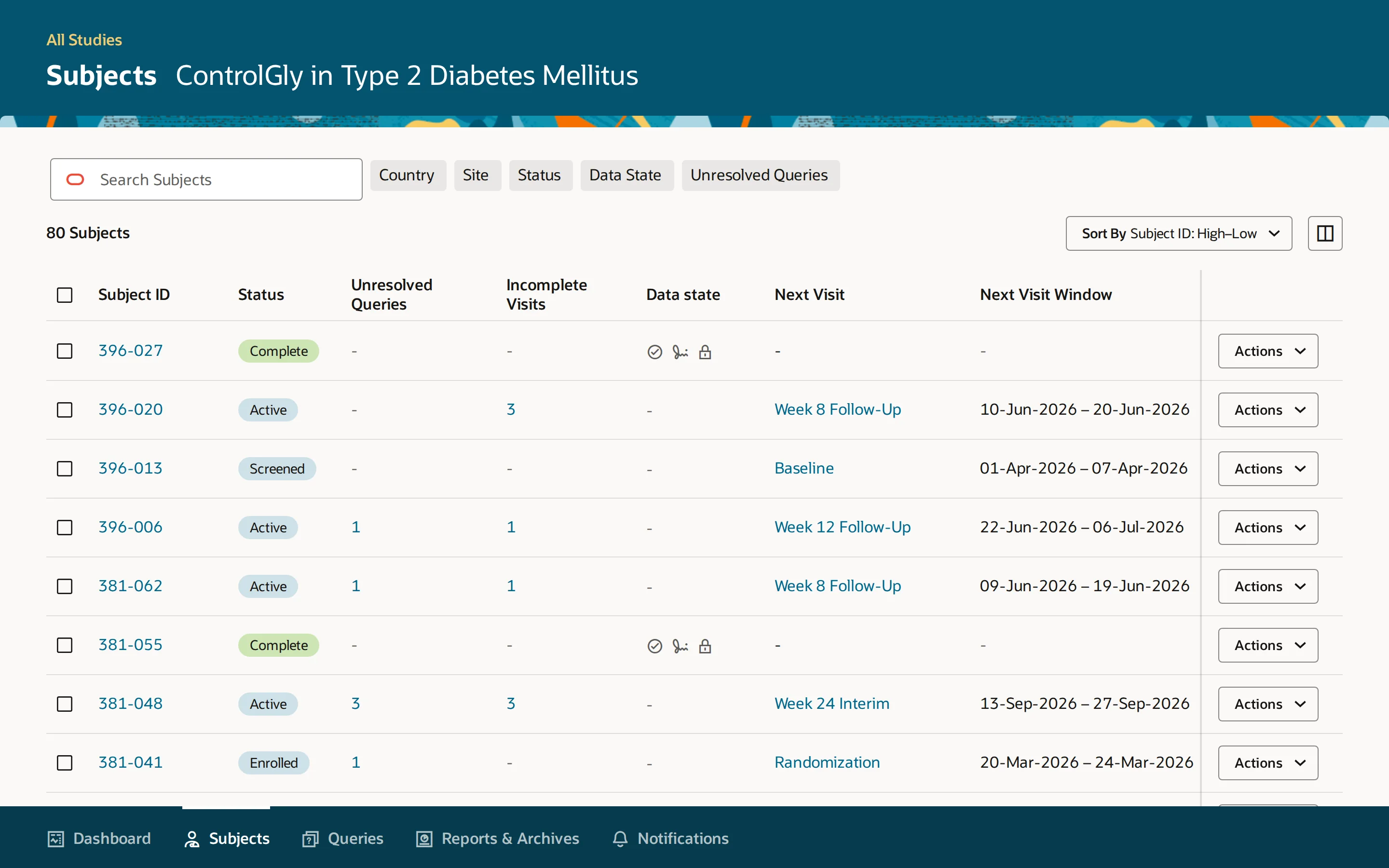Click the signed icon for subject 396-027
Viewport: 1389px width, 868px height.
pos(680,352)
